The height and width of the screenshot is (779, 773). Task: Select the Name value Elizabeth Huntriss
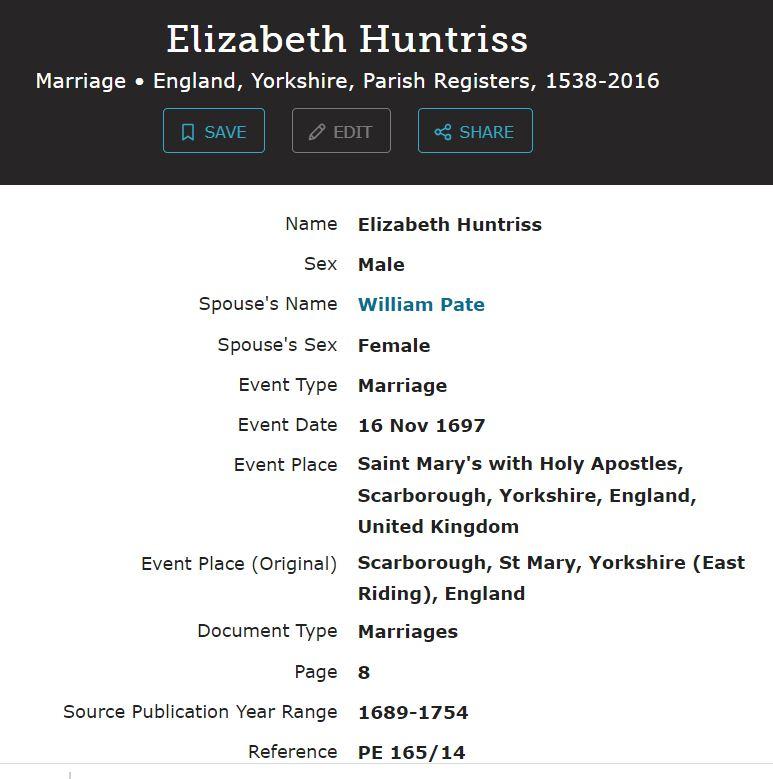[449, 225]
